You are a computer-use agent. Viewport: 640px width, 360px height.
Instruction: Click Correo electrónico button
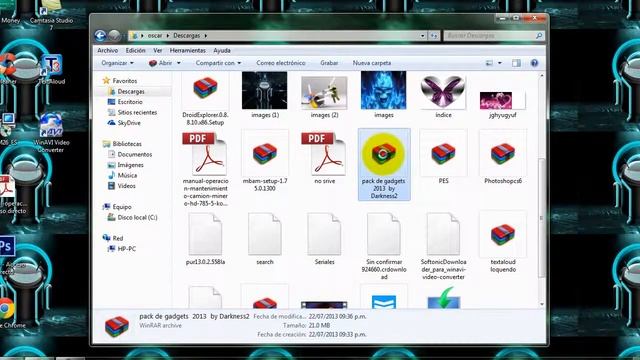[281, 63]
